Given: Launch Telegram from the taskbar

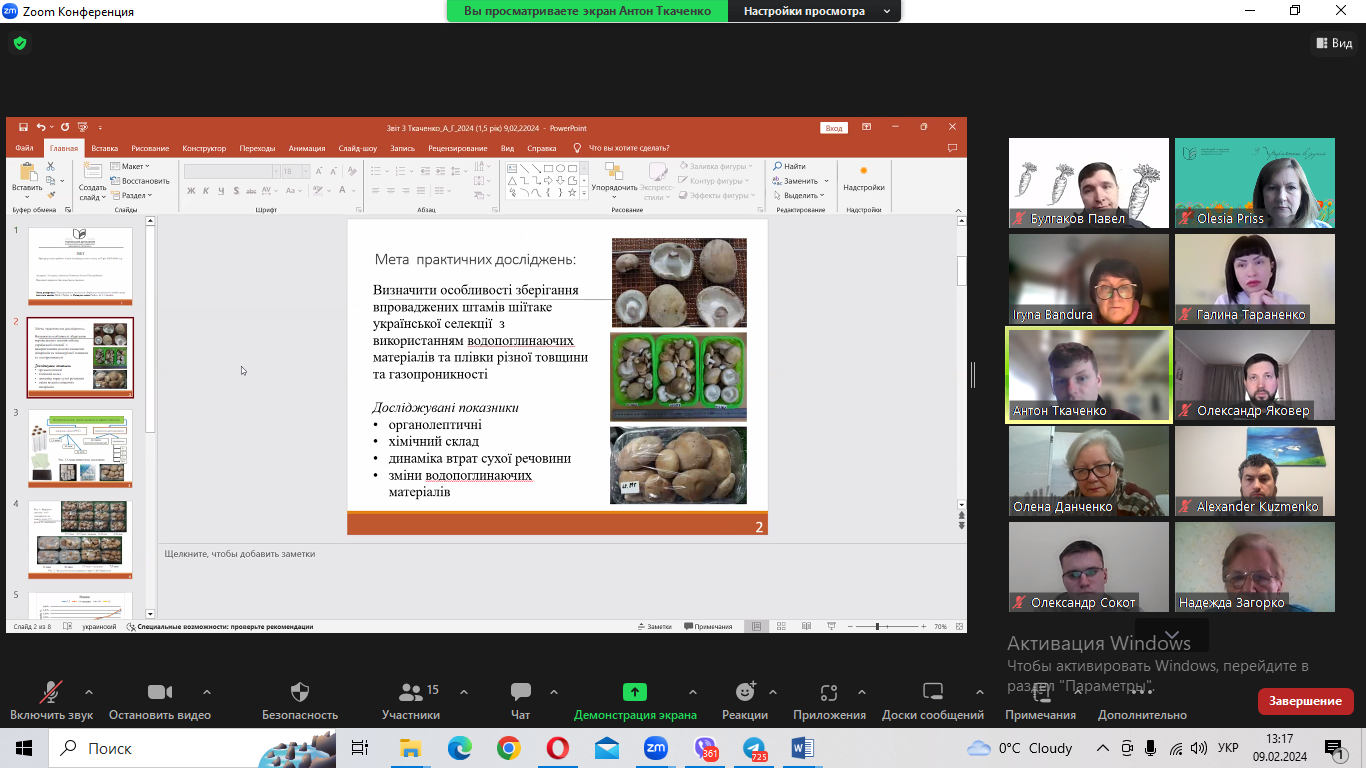Looking at the screenshot, I should 754,748.
